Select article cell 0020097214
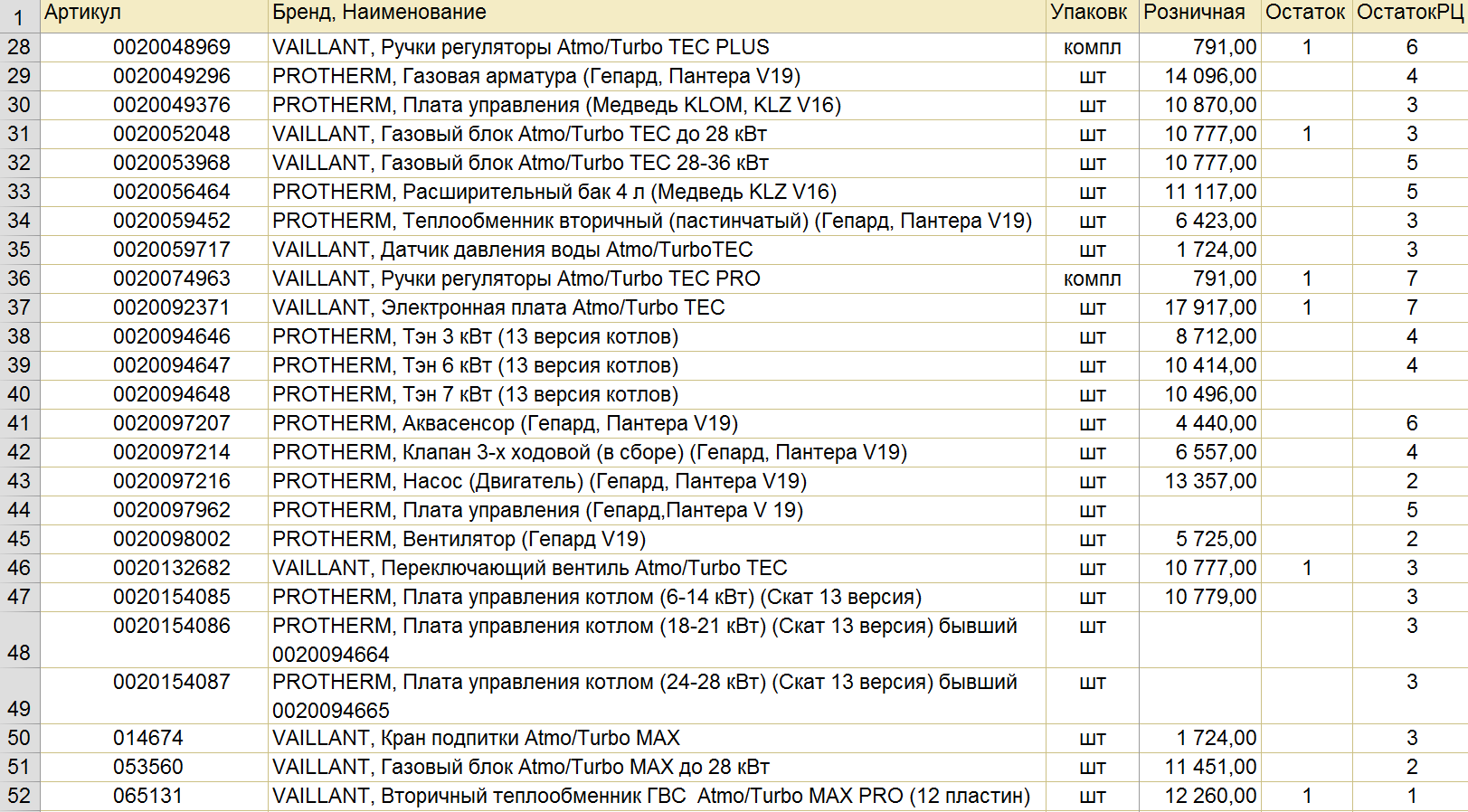Image resolution: width=1468 pixels, height=812 pixels. point(154,452)
